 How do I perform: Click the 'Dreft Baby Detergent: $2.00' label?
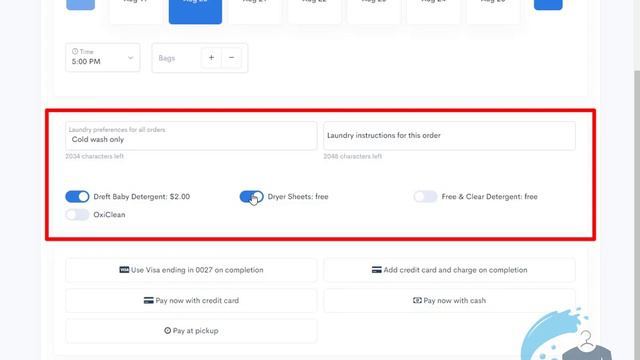coord(142,197)
